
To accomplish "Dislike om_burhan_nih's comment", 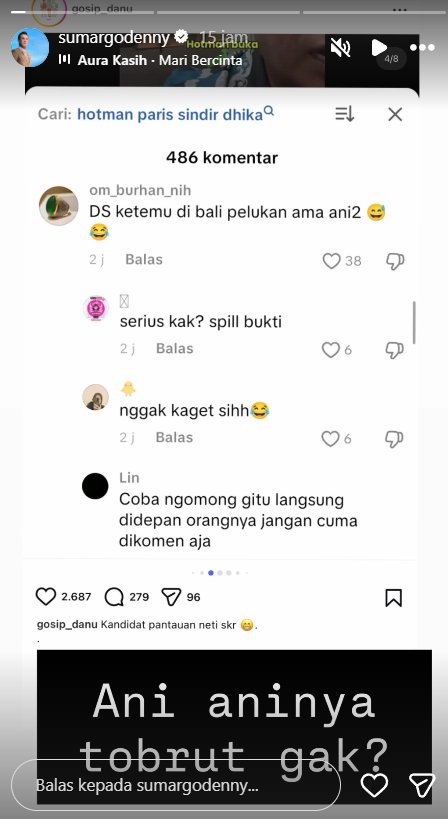I will (x=395, y=261).
